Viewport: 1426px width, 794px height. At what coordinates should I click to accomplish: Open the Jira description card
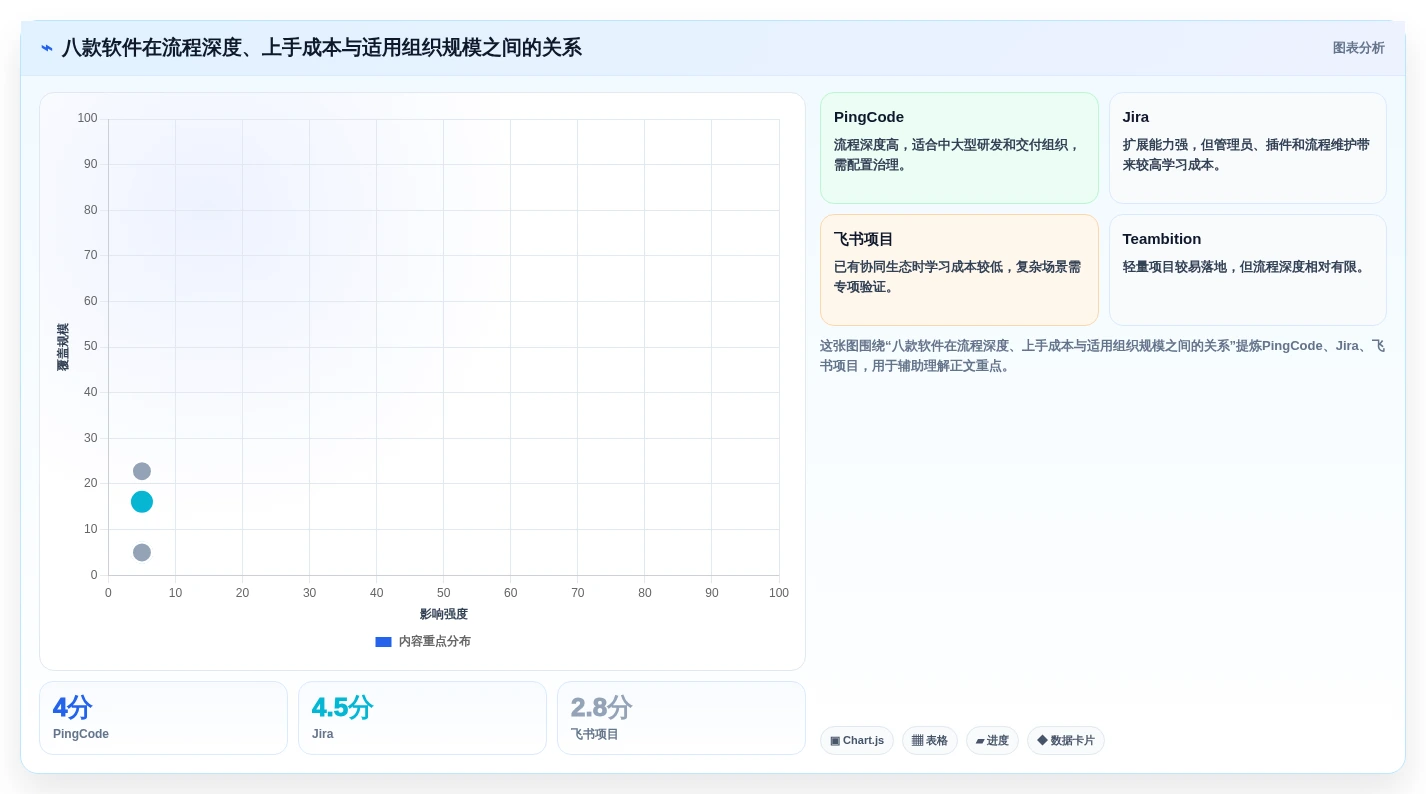point(1247,148)
